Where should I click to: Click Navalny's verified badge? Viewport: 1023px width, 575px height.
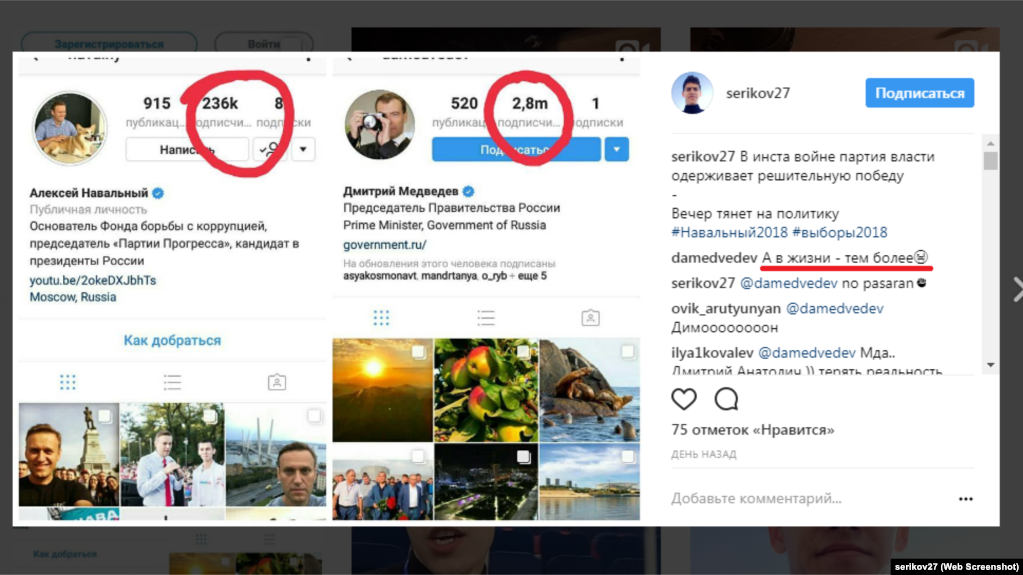tap(158, 193)
